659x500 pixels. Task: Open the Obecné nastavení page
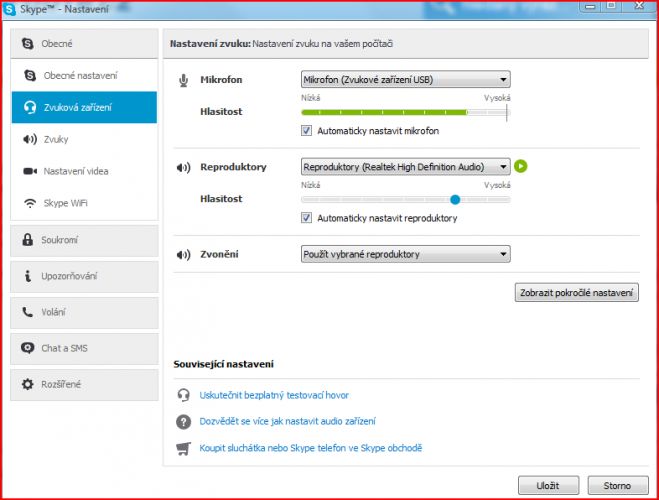click(x=84, y=76)
